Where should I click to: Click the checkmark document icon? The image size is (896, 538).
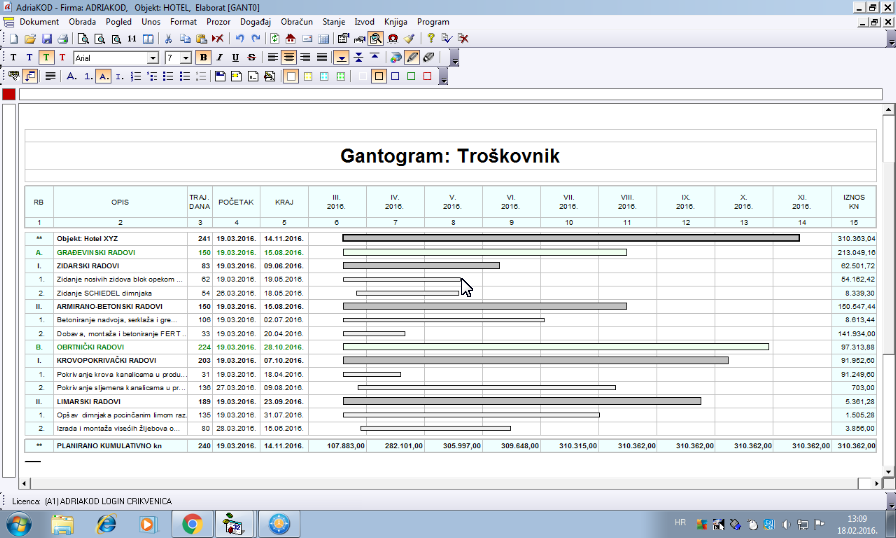[x=447, y=39]
